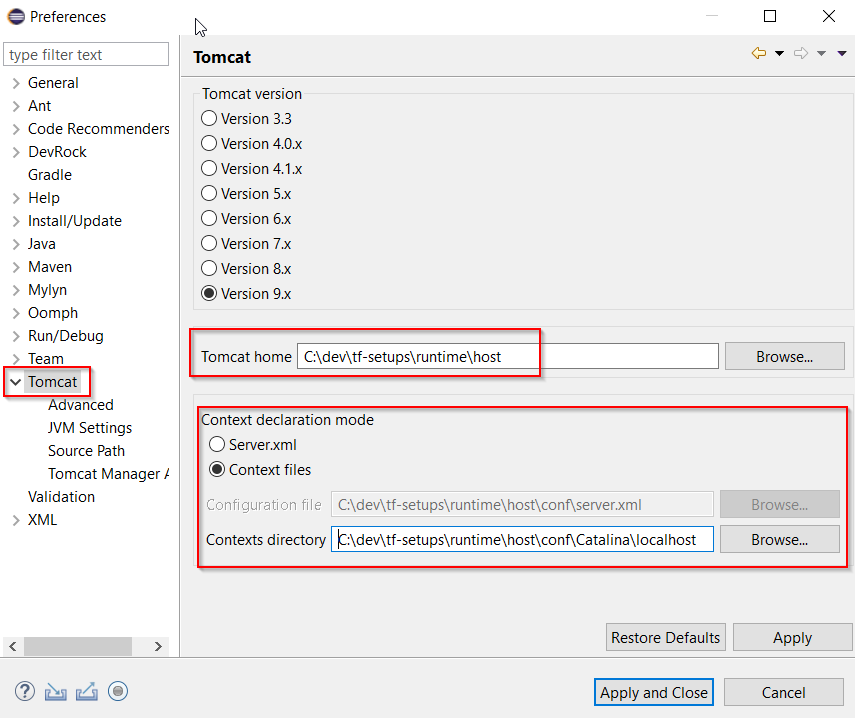Click the Apply and Close button

click(x=654, y=692)
